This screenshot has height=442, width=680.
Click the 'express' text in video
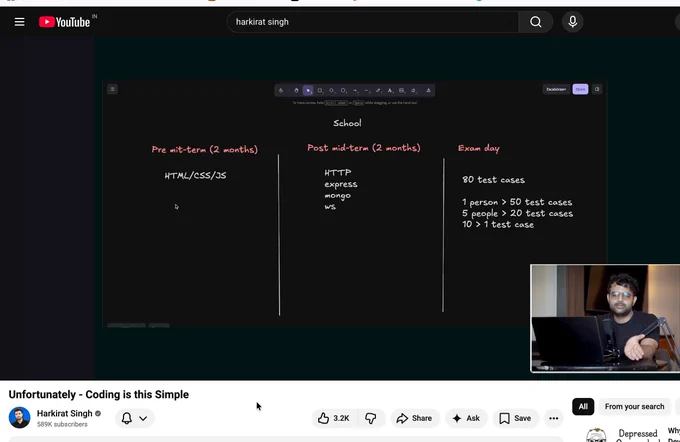(341, 184)
